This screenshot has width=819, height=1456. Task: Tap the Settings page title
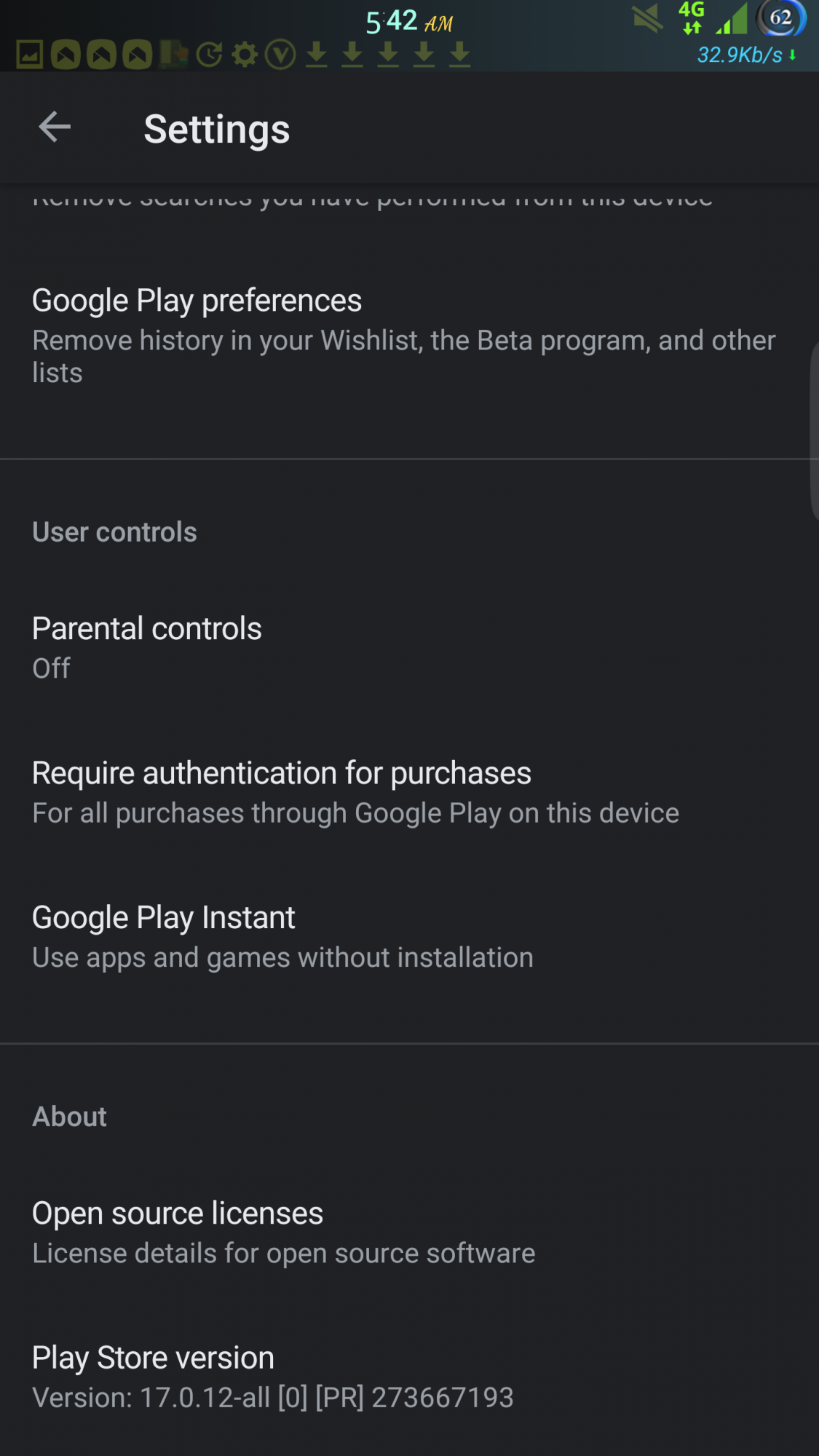point(217,130)
